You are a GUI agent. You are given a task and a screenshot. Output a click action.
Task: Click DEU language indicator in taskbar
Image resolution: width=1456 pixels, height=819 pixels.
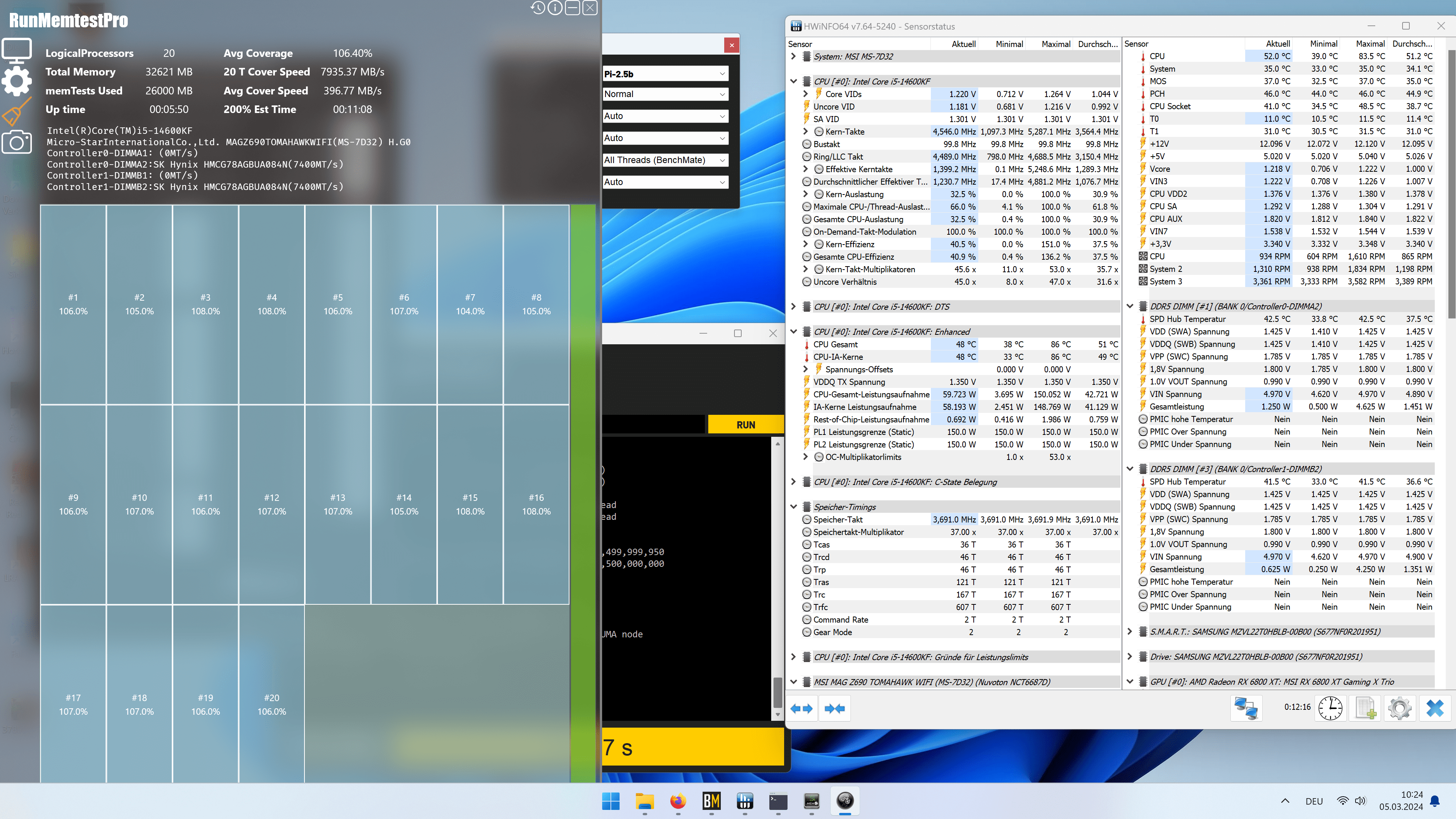tap(1314, 801)
